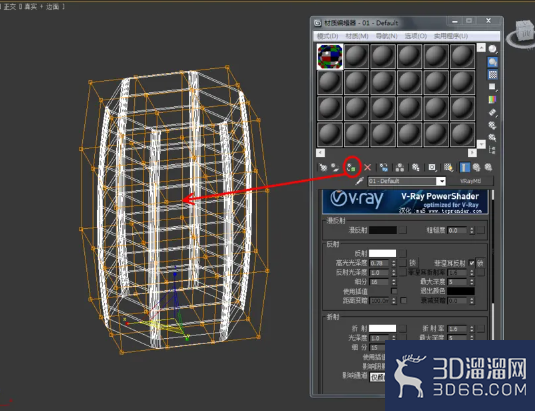535x411 pixels.
Task: Click viewport label in top-left corner
Action: (32, 7)
